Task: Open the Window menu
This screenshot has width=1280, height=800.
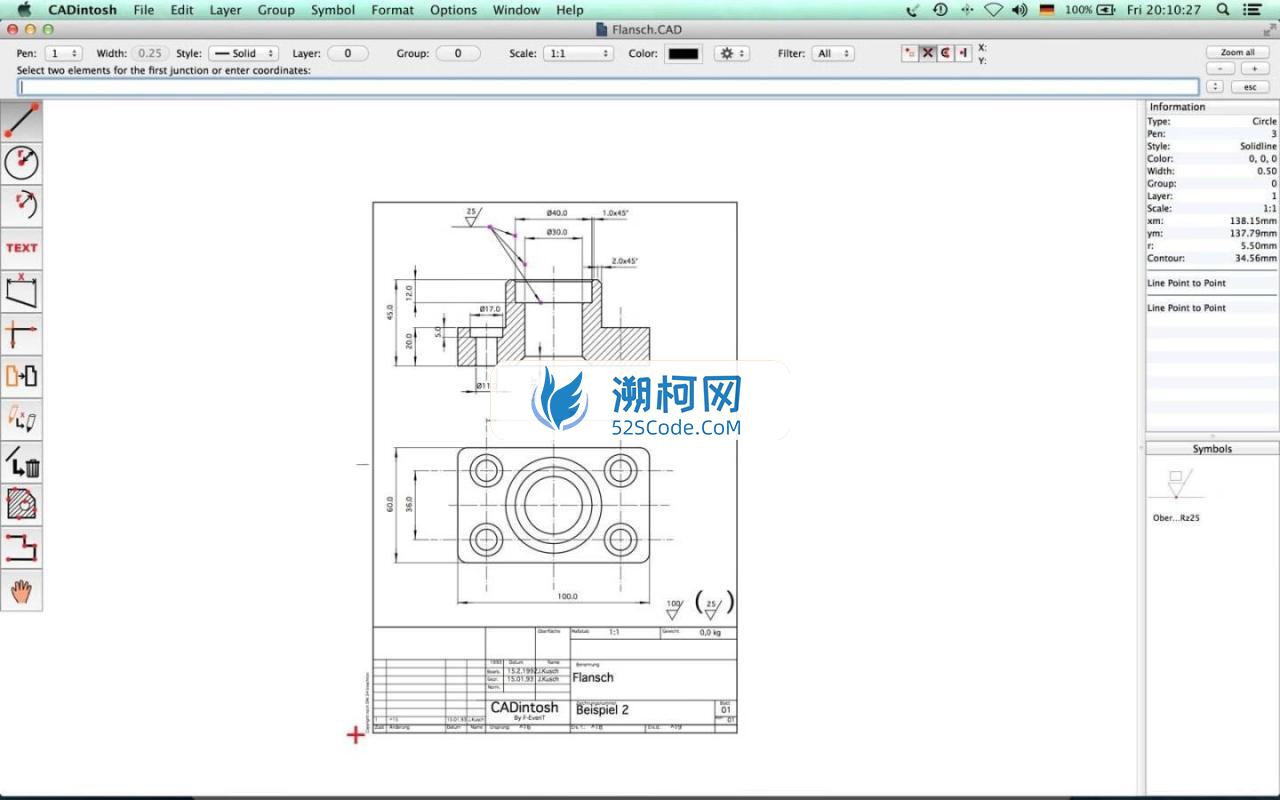Action: click(x=516, y=10)
